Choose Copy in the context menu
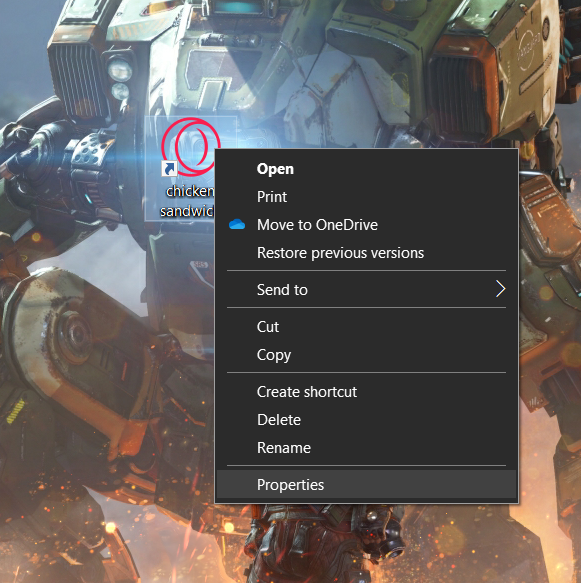Image resolution: width=582 pixels, height=585 pixels. (366, 355)
